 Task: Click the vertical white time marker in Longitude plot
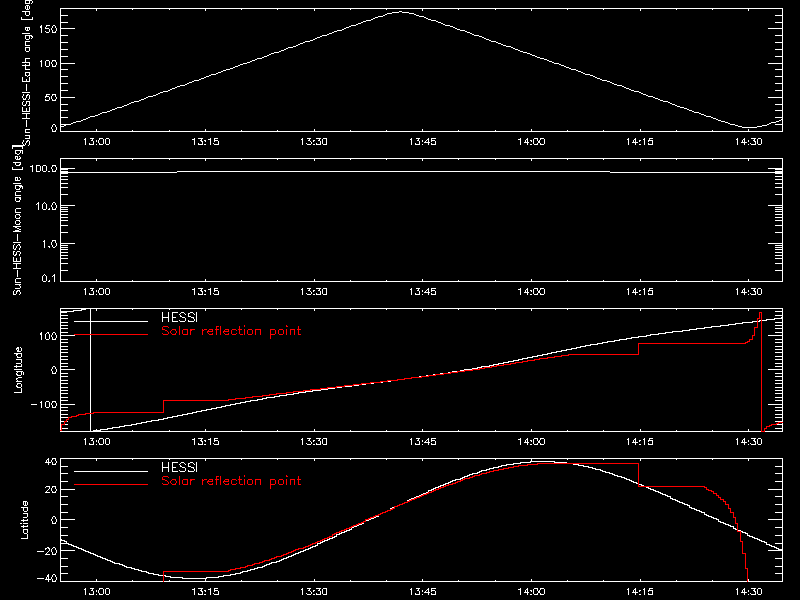tap(90, 370)
